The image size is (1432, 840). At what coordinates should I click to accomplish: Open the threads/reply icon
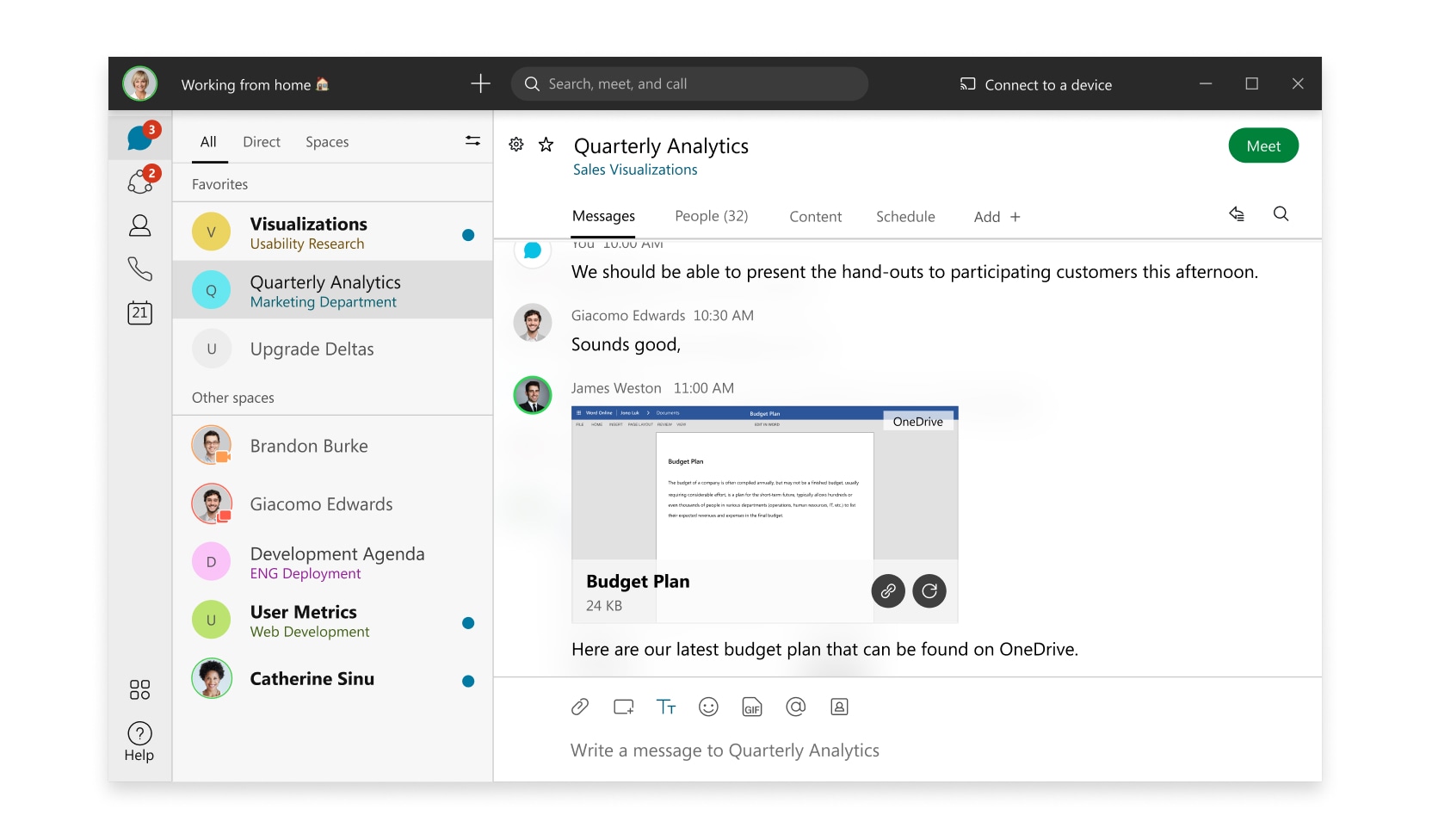tap(1237, 214)
